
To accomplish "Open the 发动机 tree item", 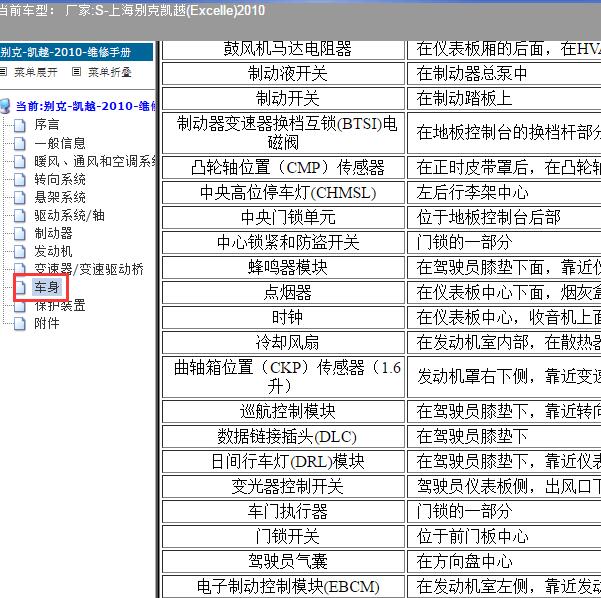I will (x=53, y=251).
